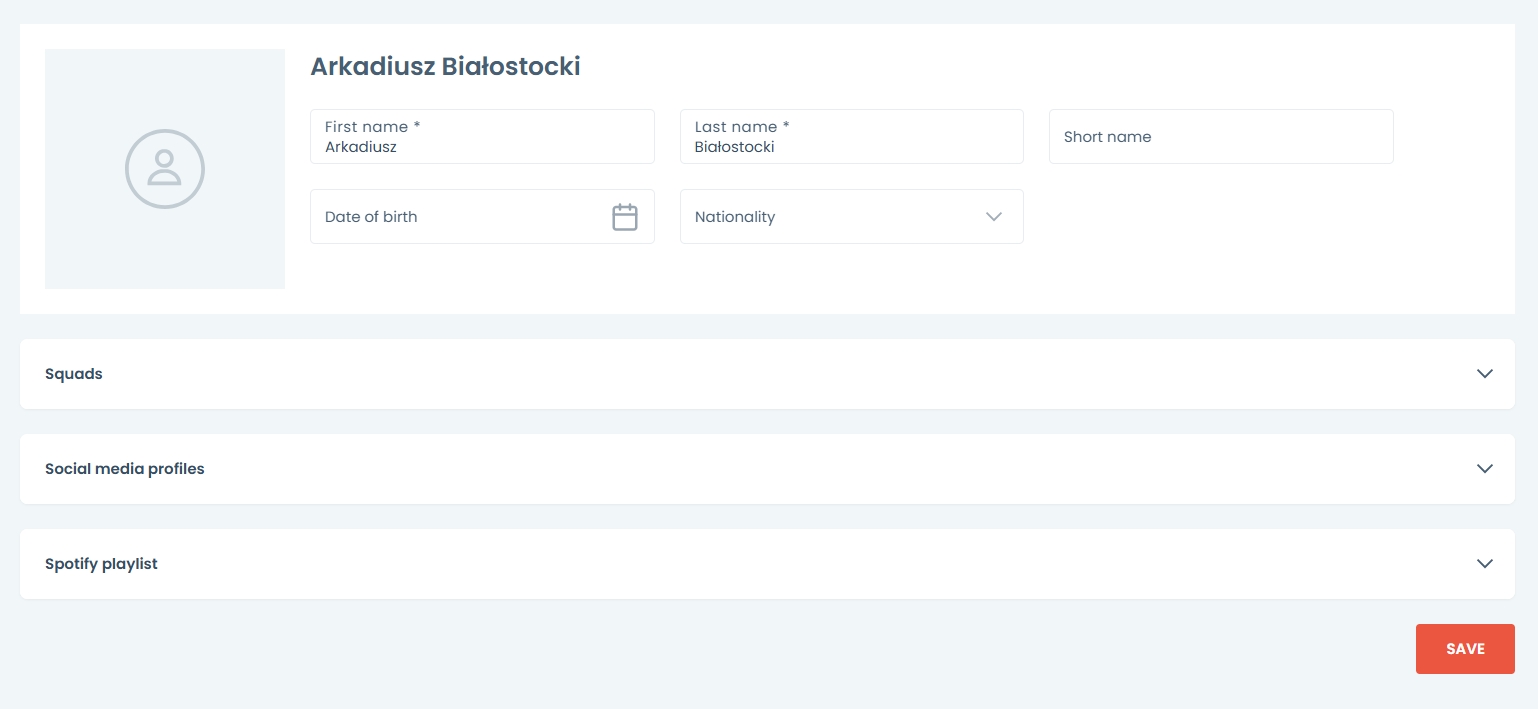Click the chevron on Spotify playlist panel

tap(1485, 564)
